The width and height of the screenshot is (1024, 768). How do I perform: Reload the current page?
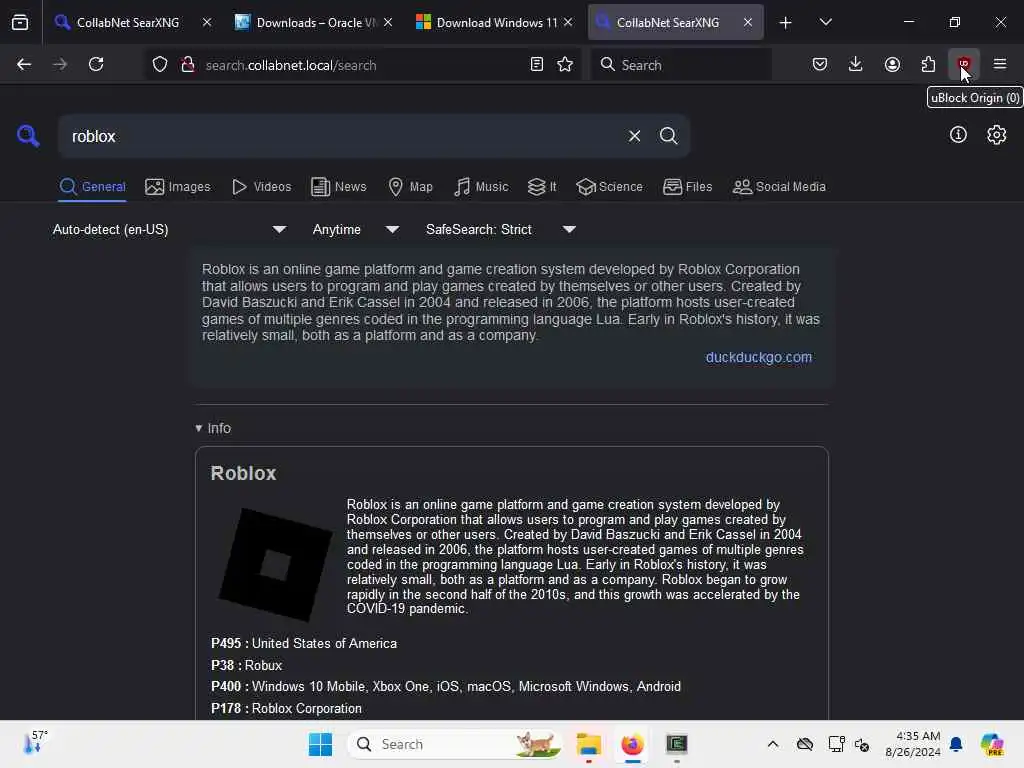tap(96, 64)
